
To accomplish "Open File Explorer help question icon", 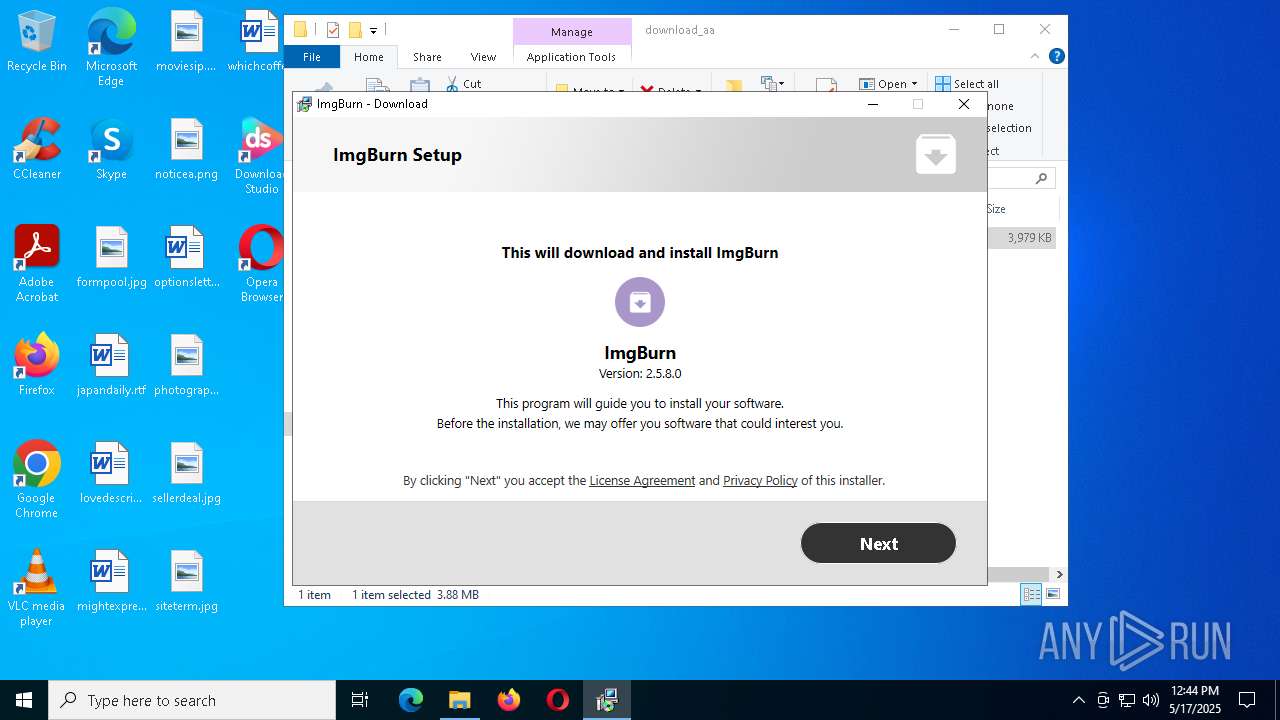I will [1056, 56].
